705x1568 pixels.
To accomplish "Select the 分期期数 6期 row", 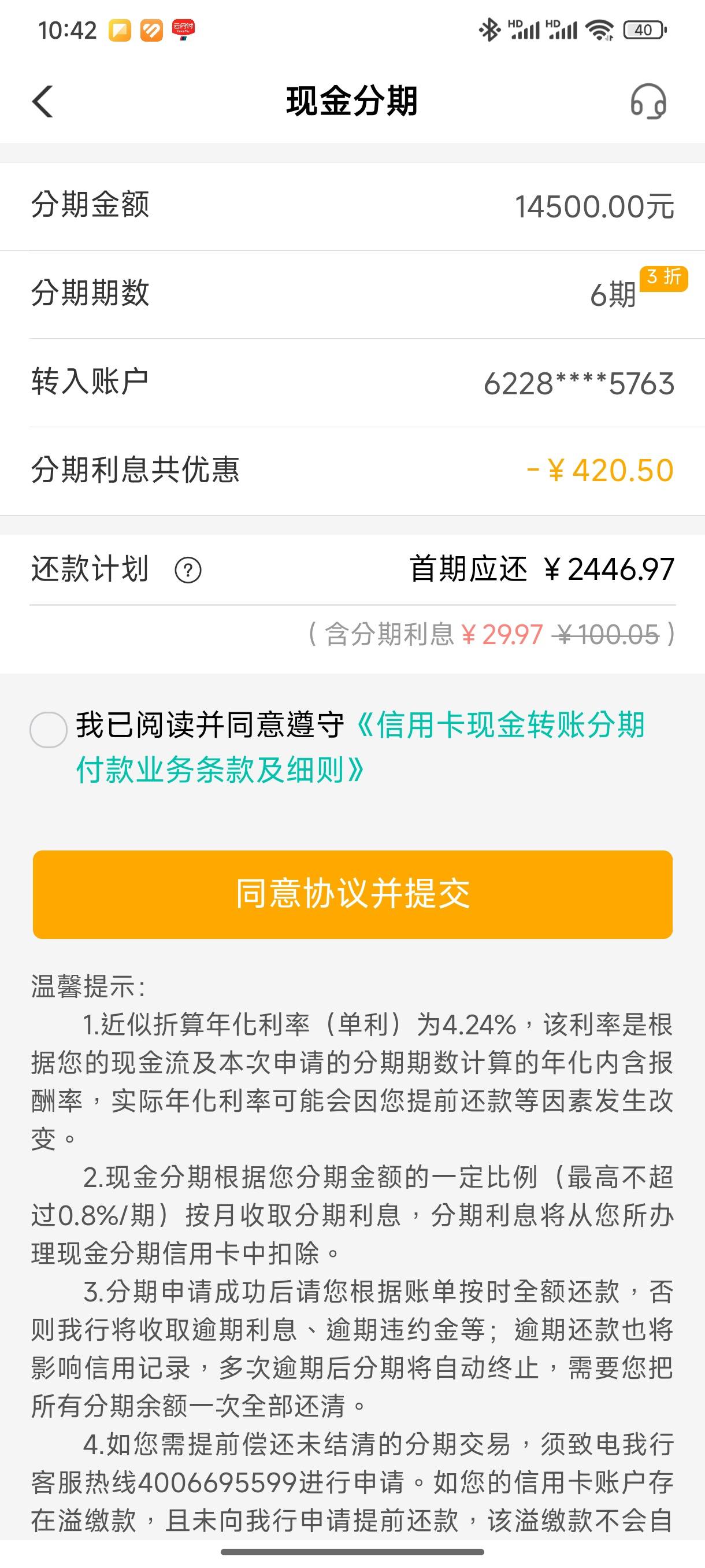I will coord(353,295).
